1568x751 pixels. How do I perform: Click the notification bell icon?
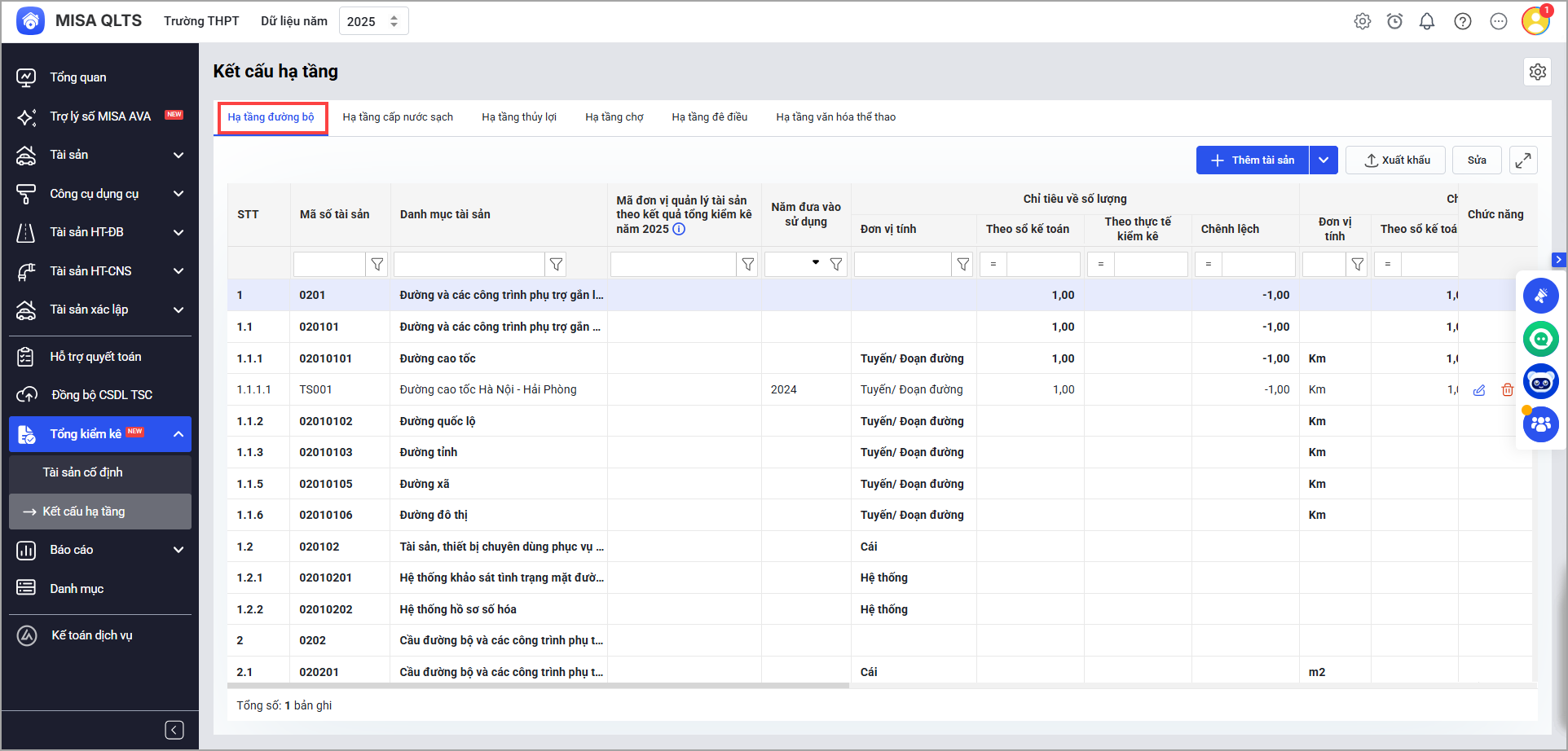click(1426, 22)
